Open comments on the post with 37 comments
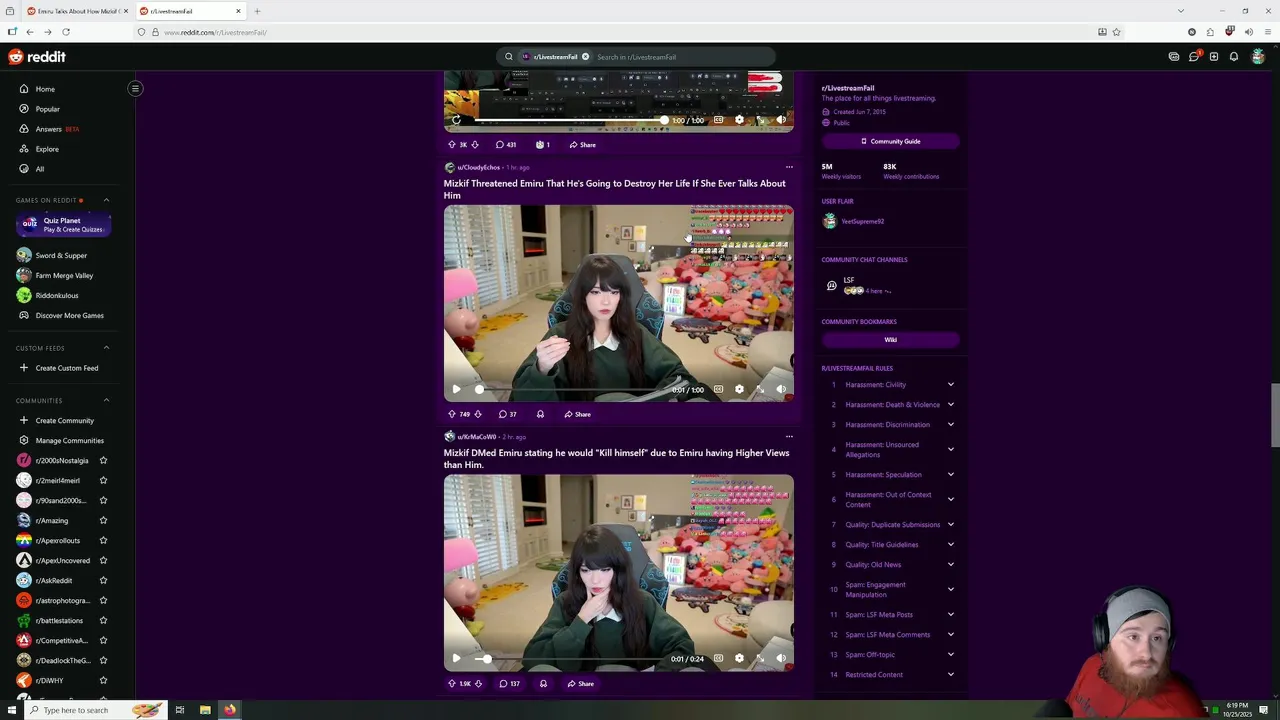The height and width of the screenshot is (720, 1280). click(x=507, y=414)
